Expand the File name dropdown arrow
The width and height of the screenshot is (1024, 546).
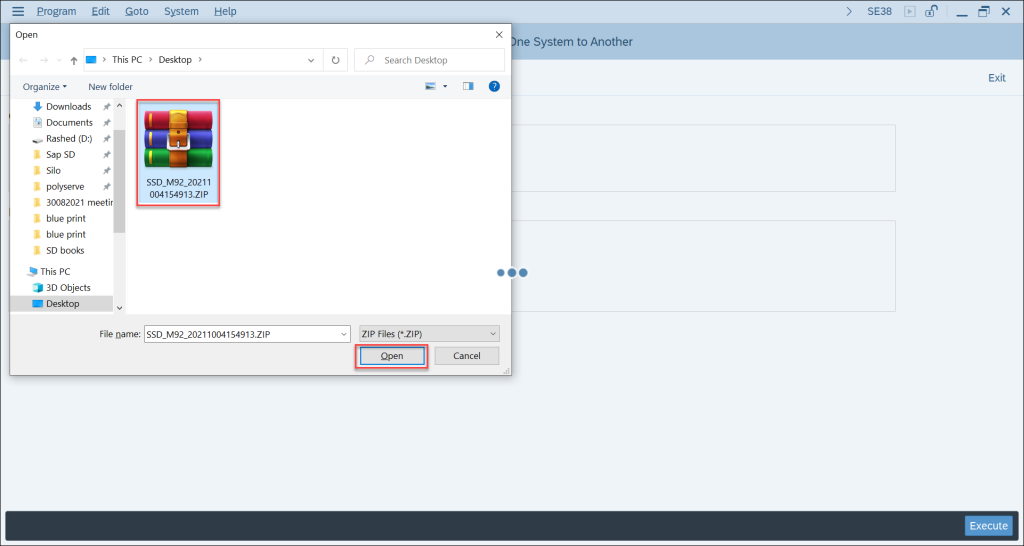345,334
